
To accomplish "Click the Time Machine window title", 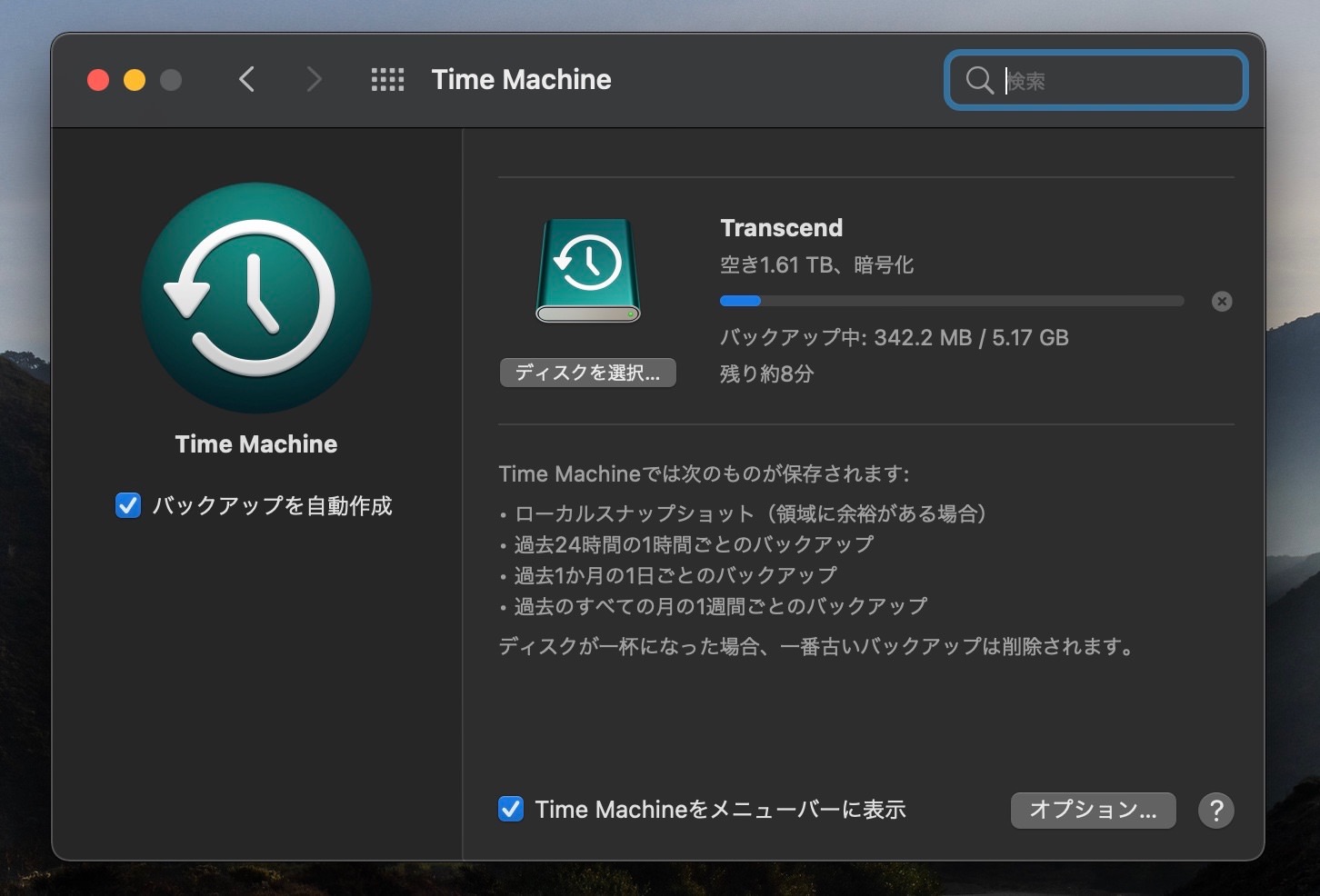I will 521,80.
